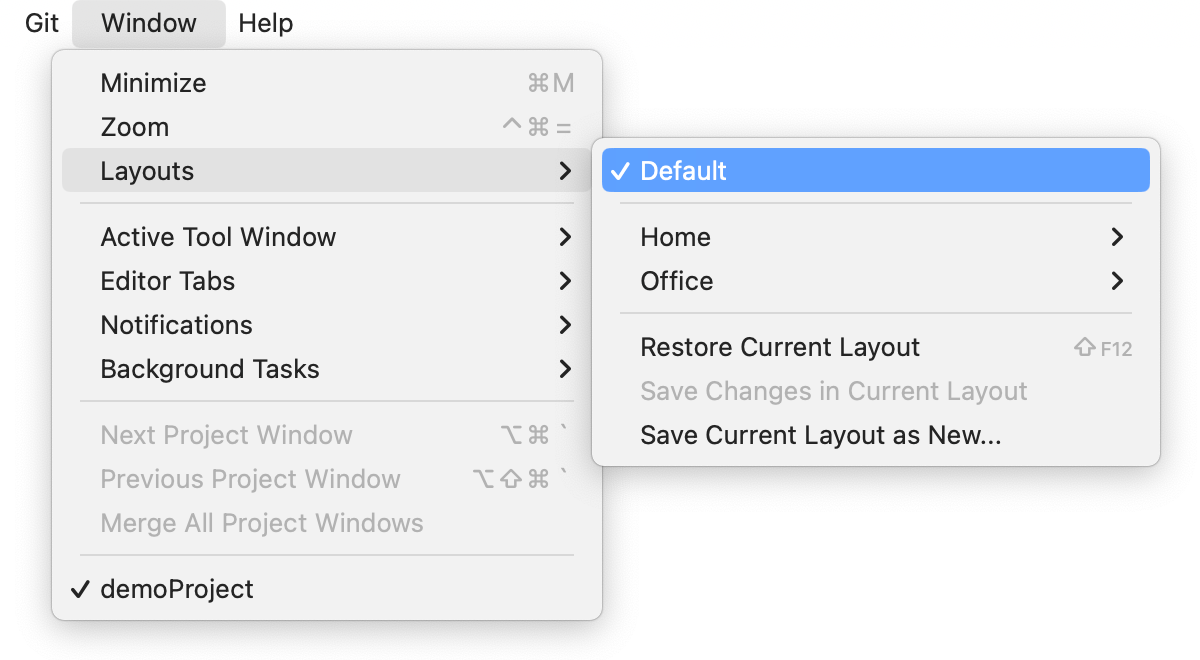Expand the Notifications submenu
The width and height of the screenshot is (1200, 660).
tap(176, 325)
